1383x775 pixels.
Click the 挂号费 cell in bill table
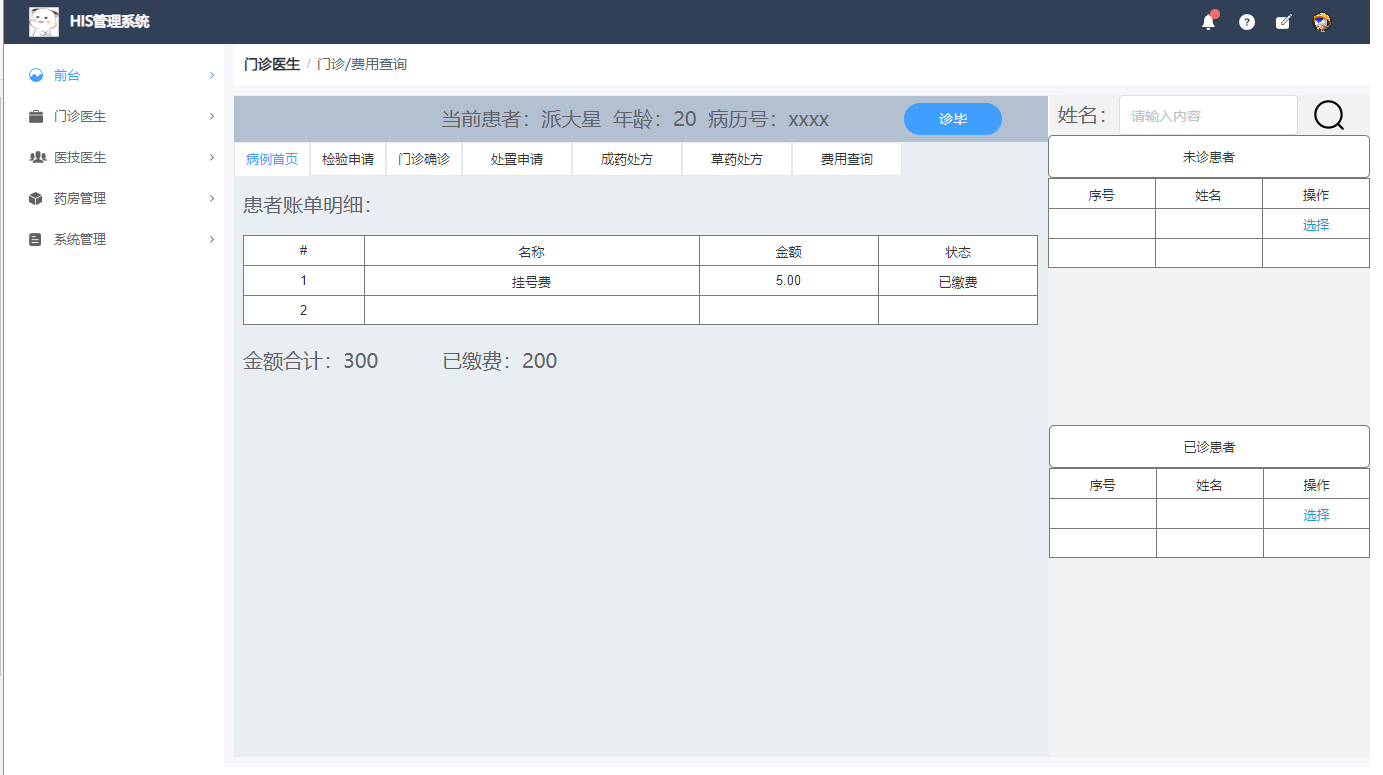click(532, 282)
